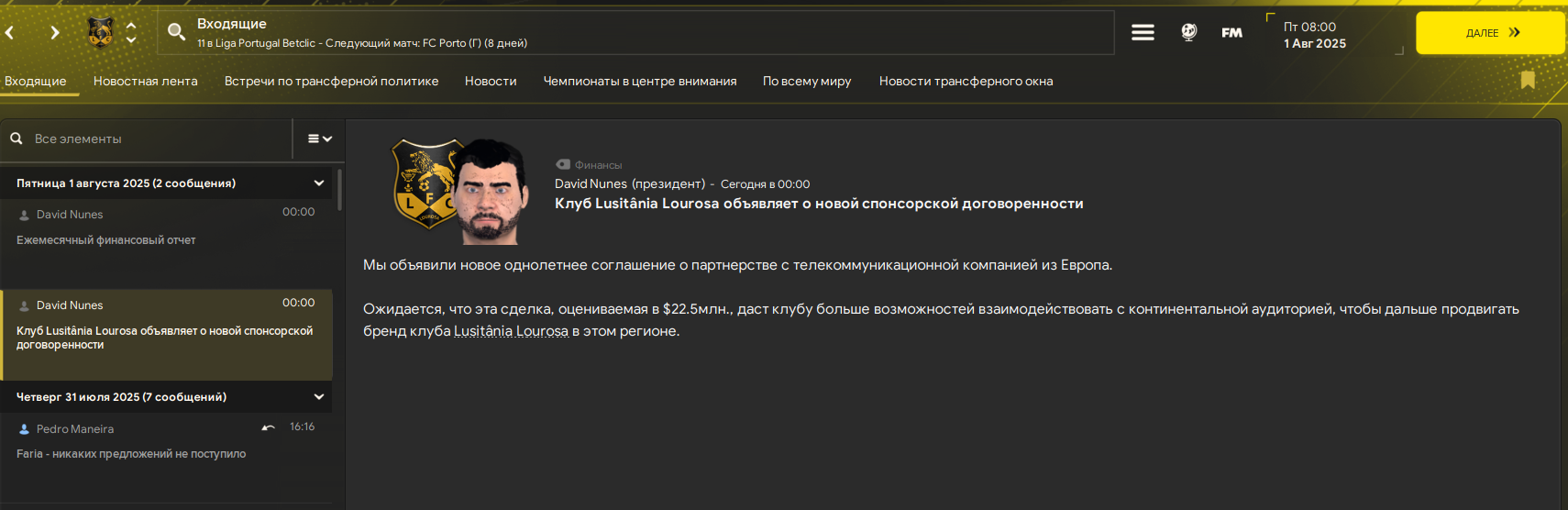Open the inbox list filter dropdown
This screenshot has width=1568, height=510.
coord(319,139)
